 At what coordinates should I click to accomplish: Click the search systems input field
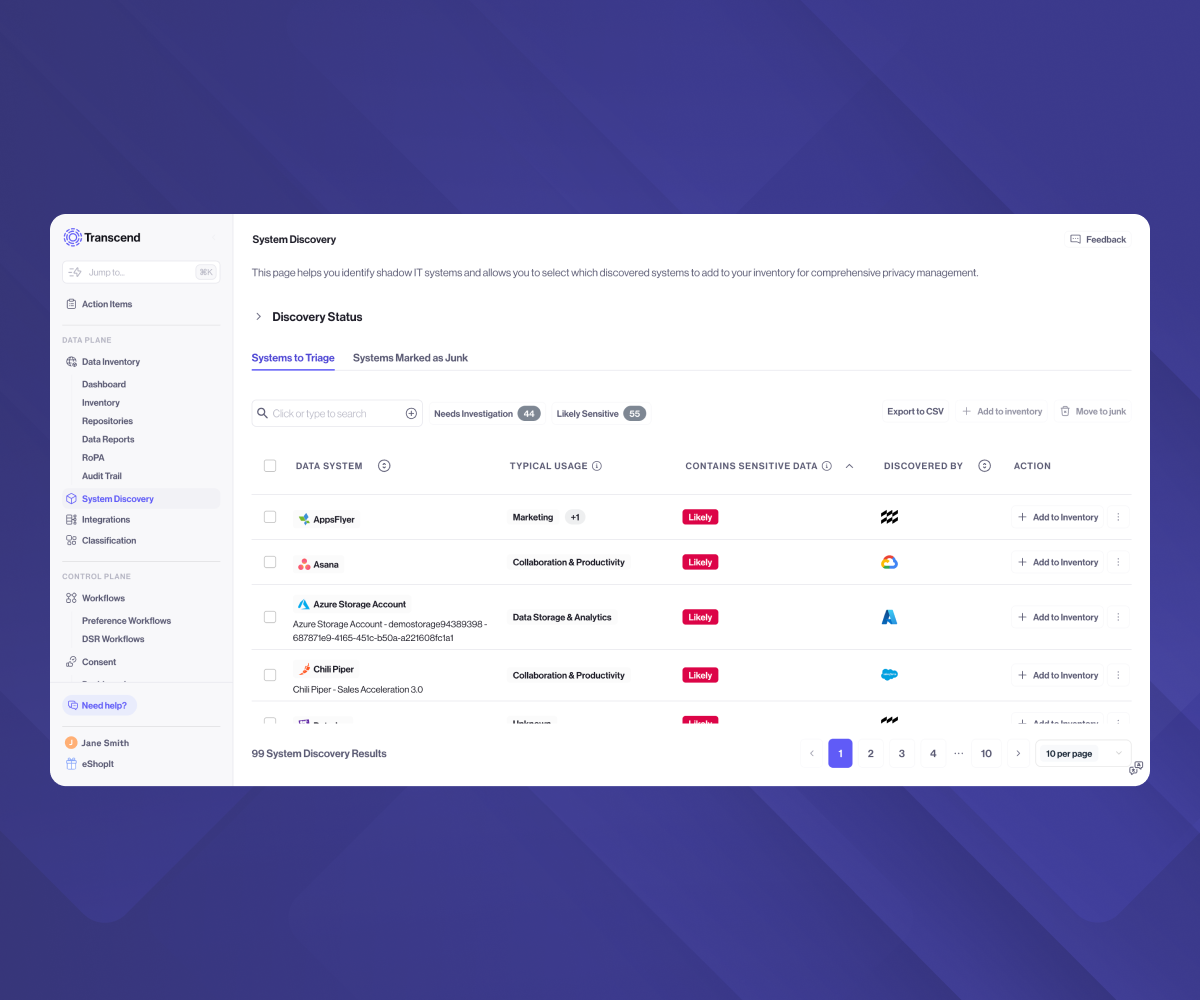[336, 414]
